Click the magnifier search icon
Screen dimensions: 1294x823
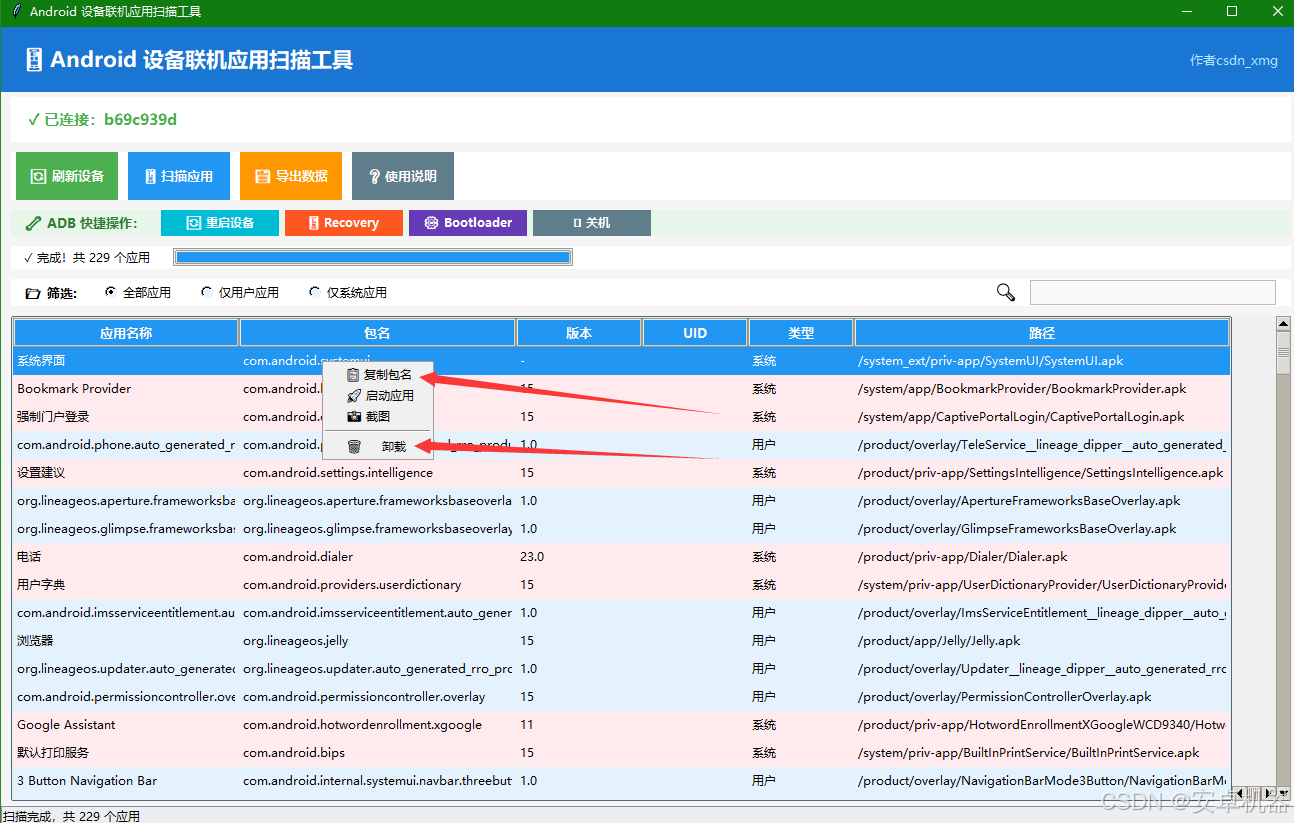click(x=1006, y=292)
